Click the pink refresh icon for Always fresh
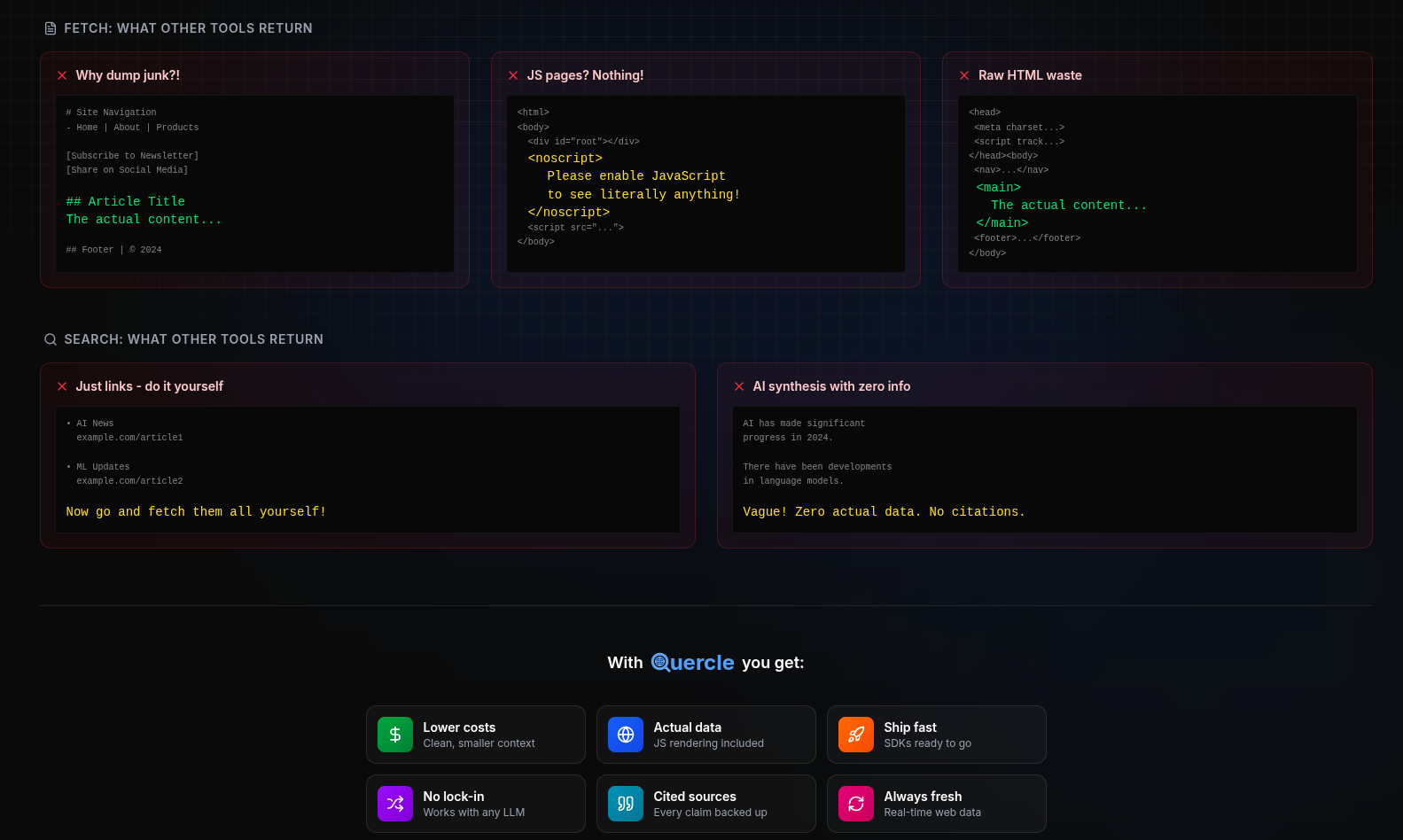 (x=856, y=804)
